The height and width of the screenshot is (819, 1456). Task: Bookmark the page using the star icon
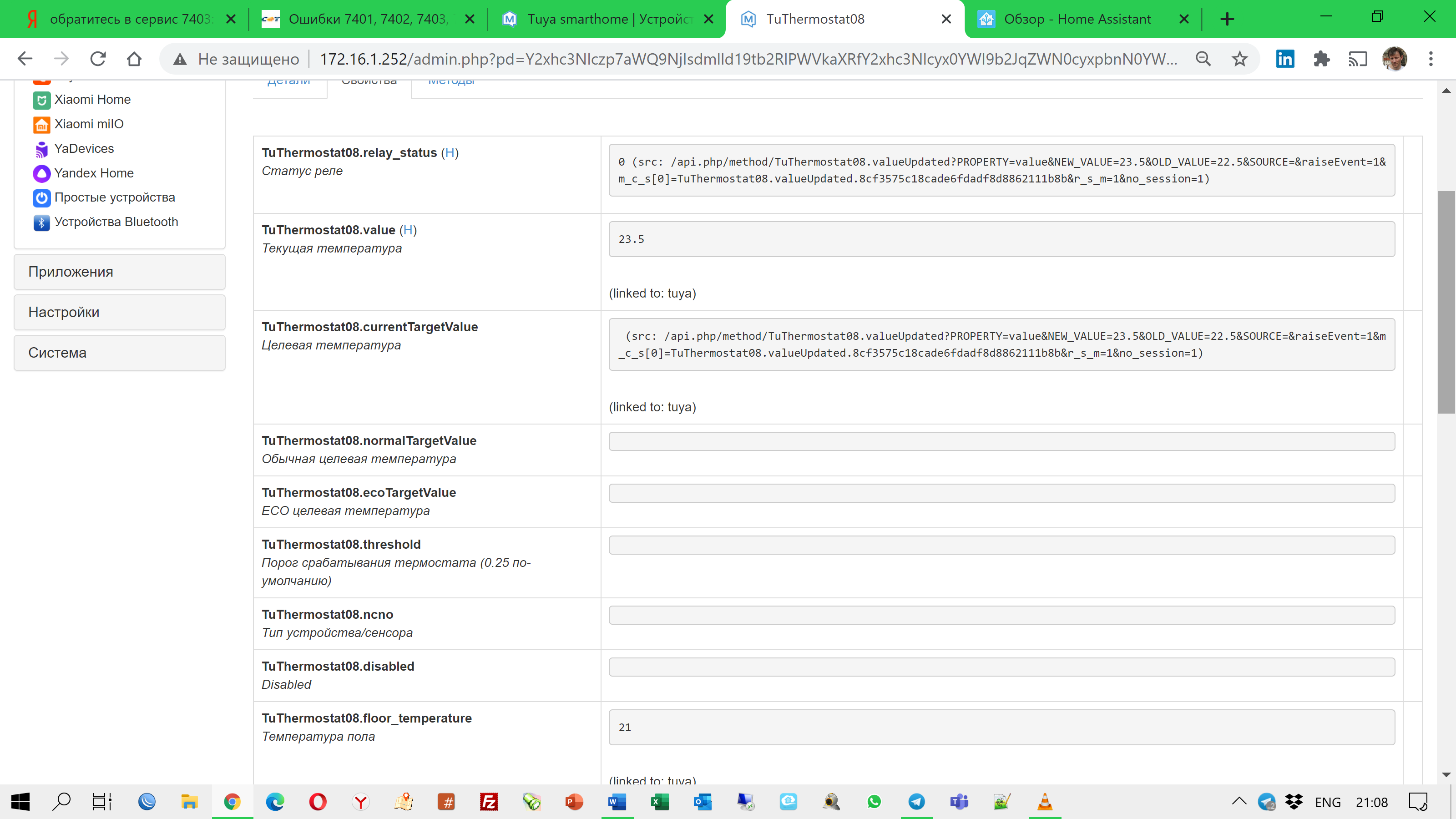(x=1239, y=58)
